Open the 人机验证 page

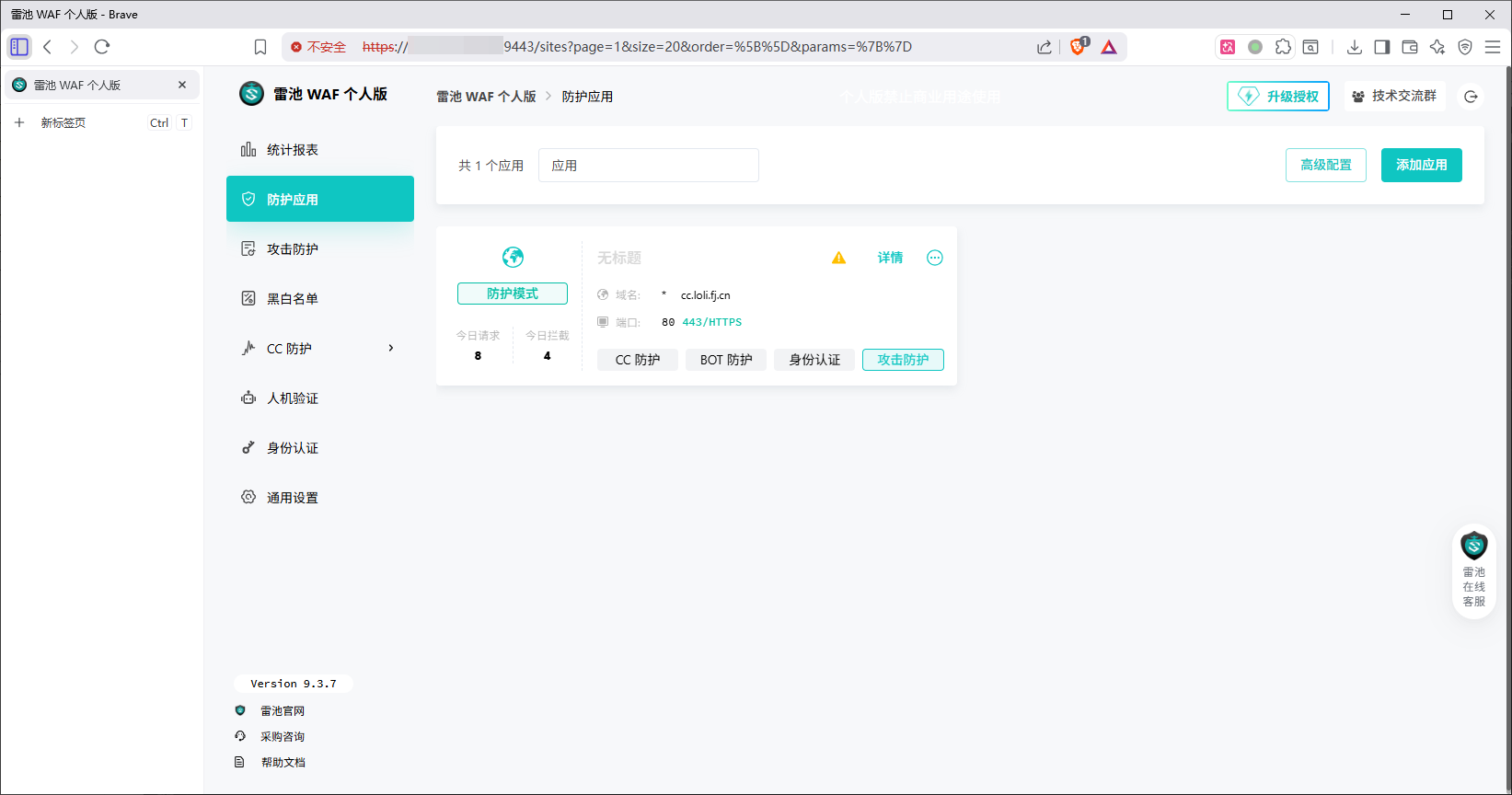319,398
